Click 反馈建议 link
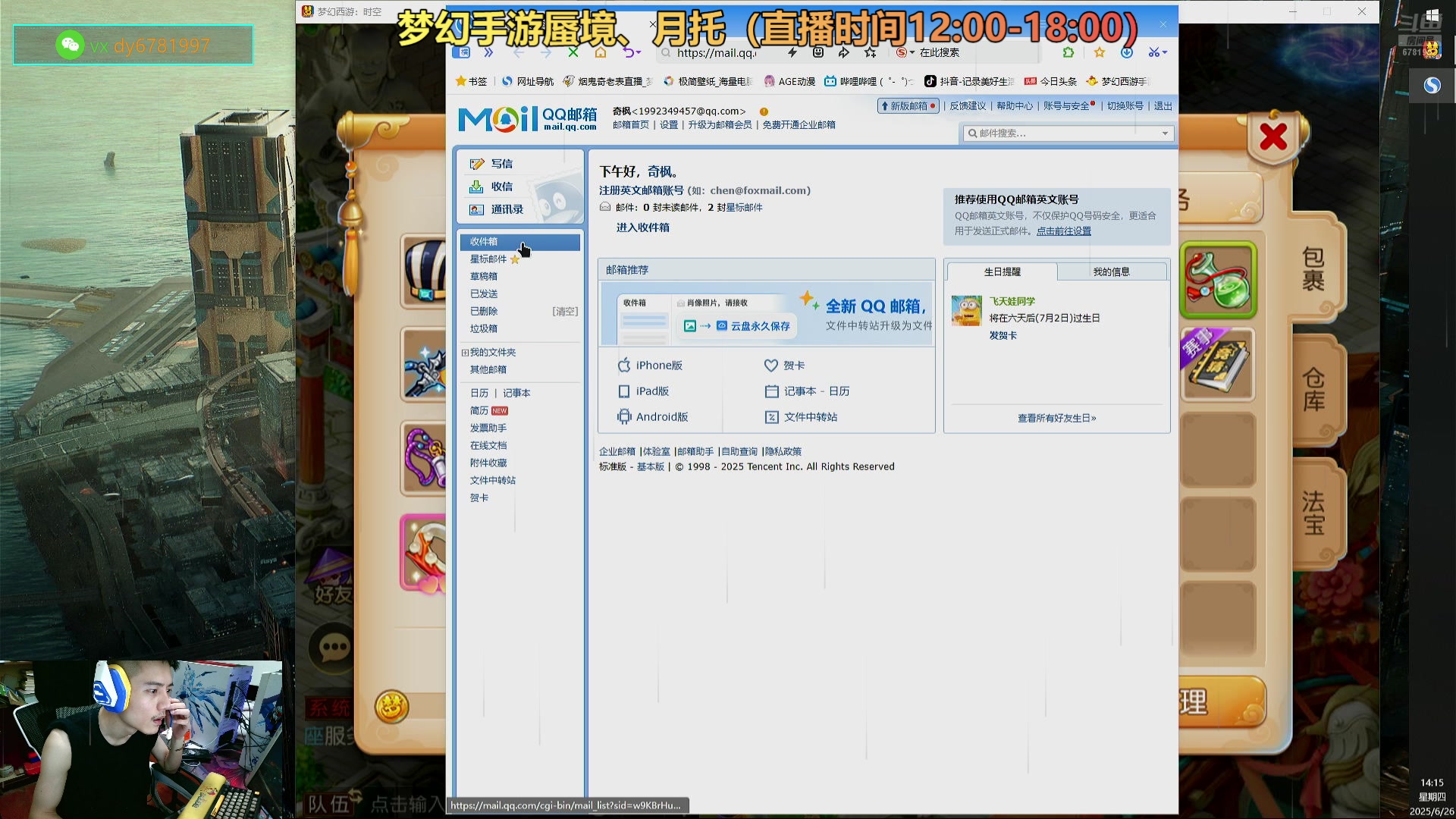This screenshot has height=819, width=1456. click(968, 106)
